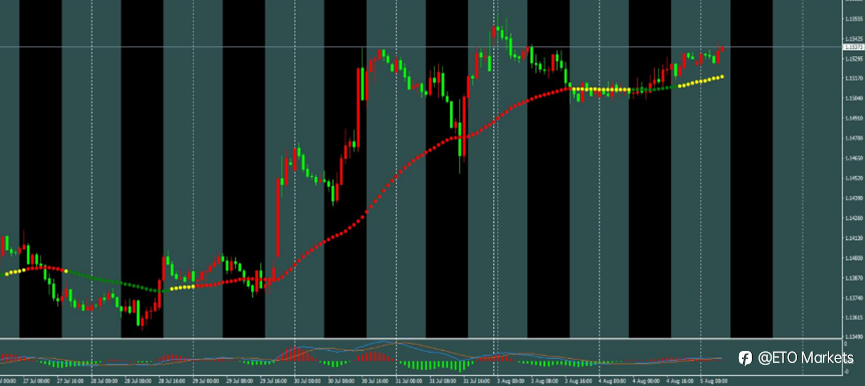
Task: Click the 1.13740 price axis label
Action: (x=854, y=298)
